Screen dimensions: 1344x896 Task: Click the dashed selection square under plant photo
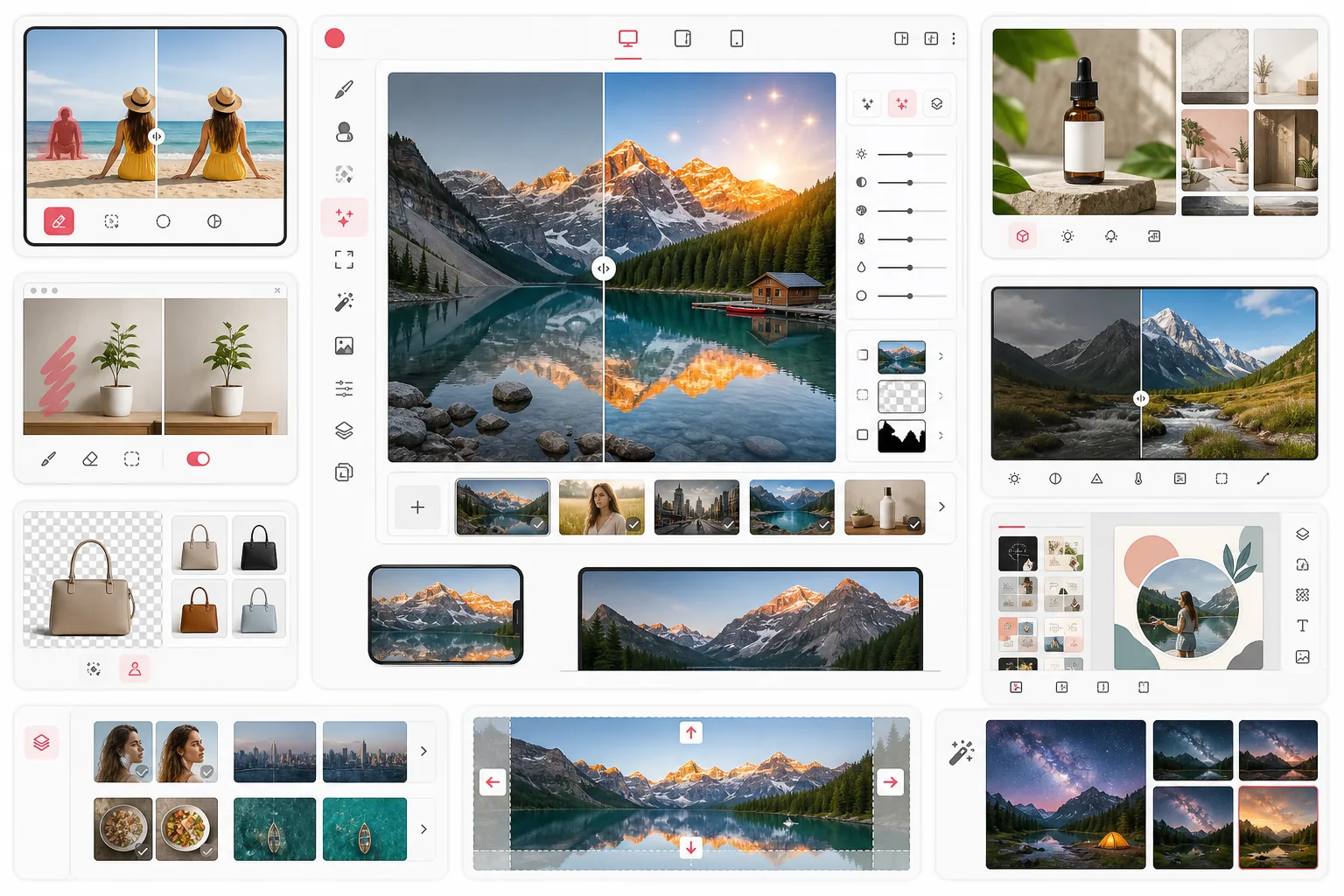pyautogui.click(x=132, y=458)
